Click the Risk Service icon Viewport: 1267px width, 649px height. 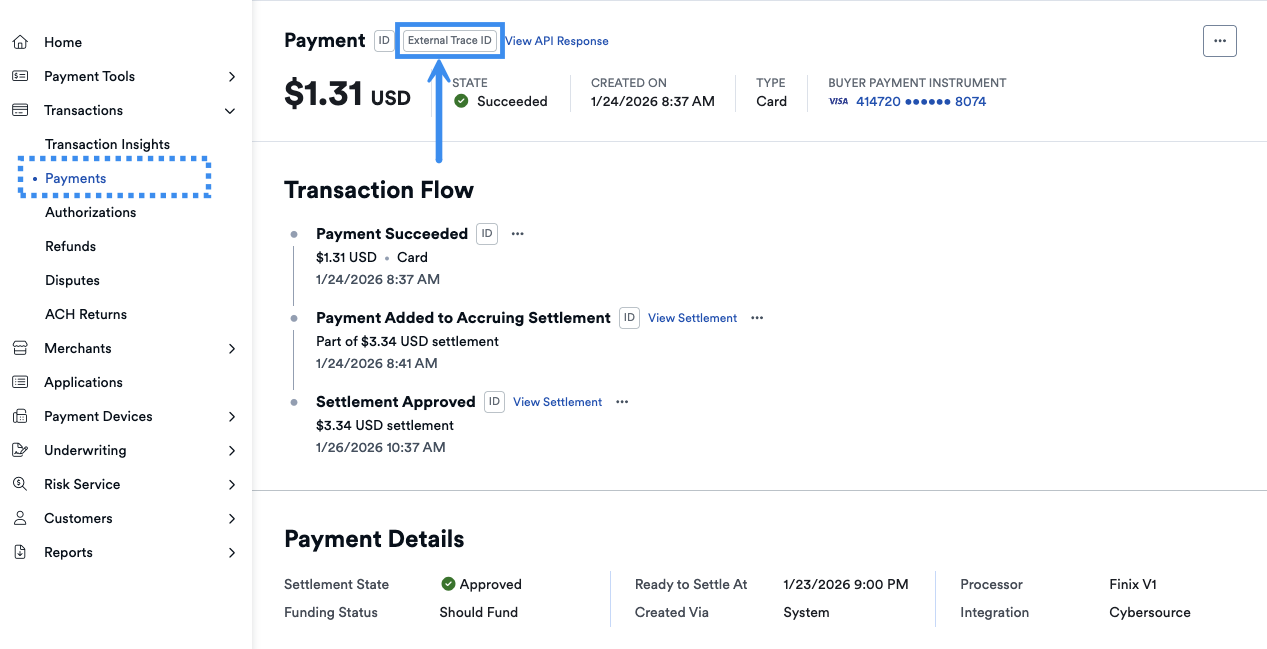pyautogui.click(x=20, y=484)
